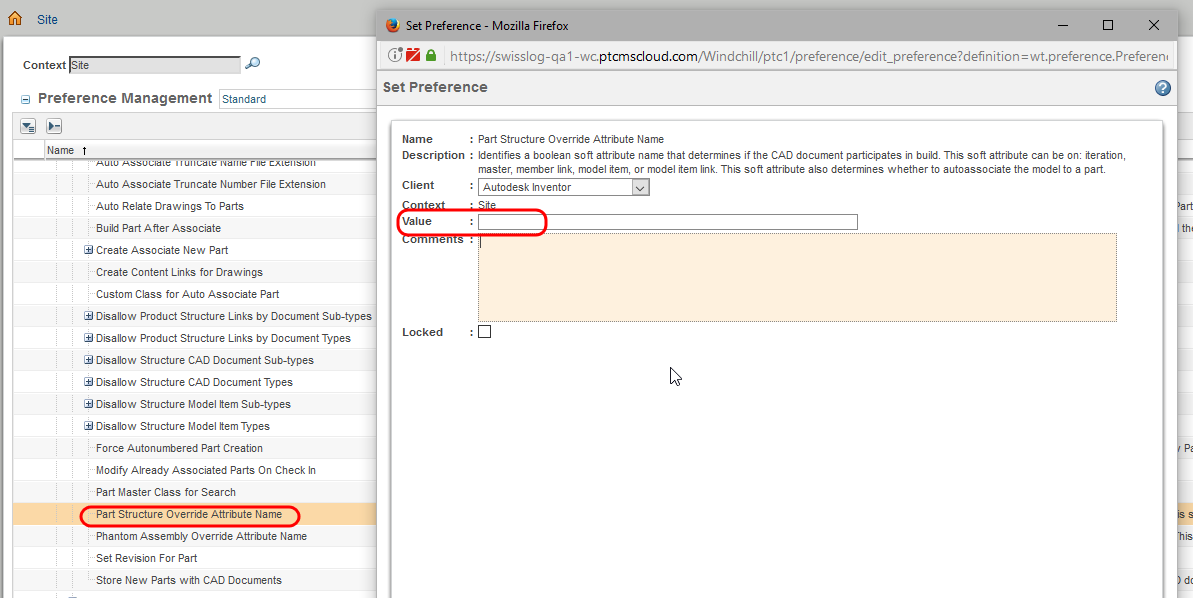Click the Context search magnifier icon
Viewport: 1193px width, 598px height.
click(x=253, y=64)
